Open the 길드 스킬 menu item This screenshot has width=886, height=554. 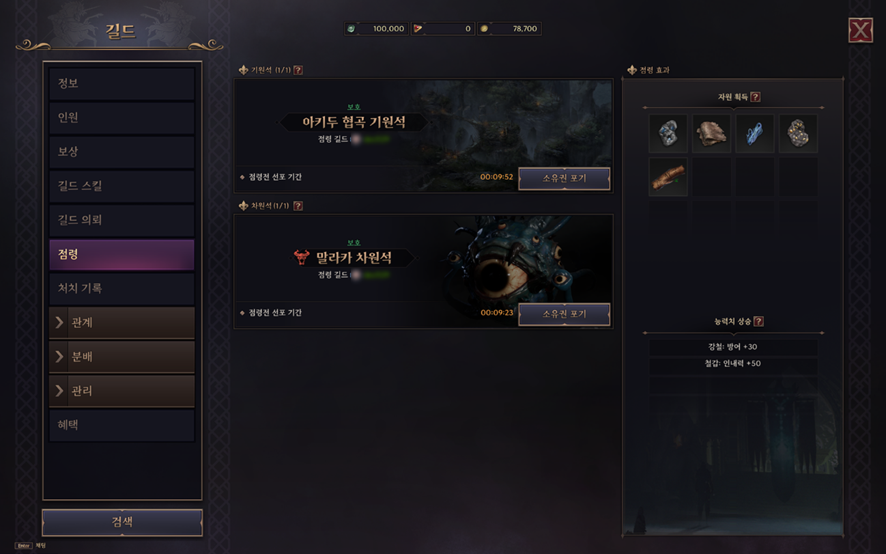point(122,186)
